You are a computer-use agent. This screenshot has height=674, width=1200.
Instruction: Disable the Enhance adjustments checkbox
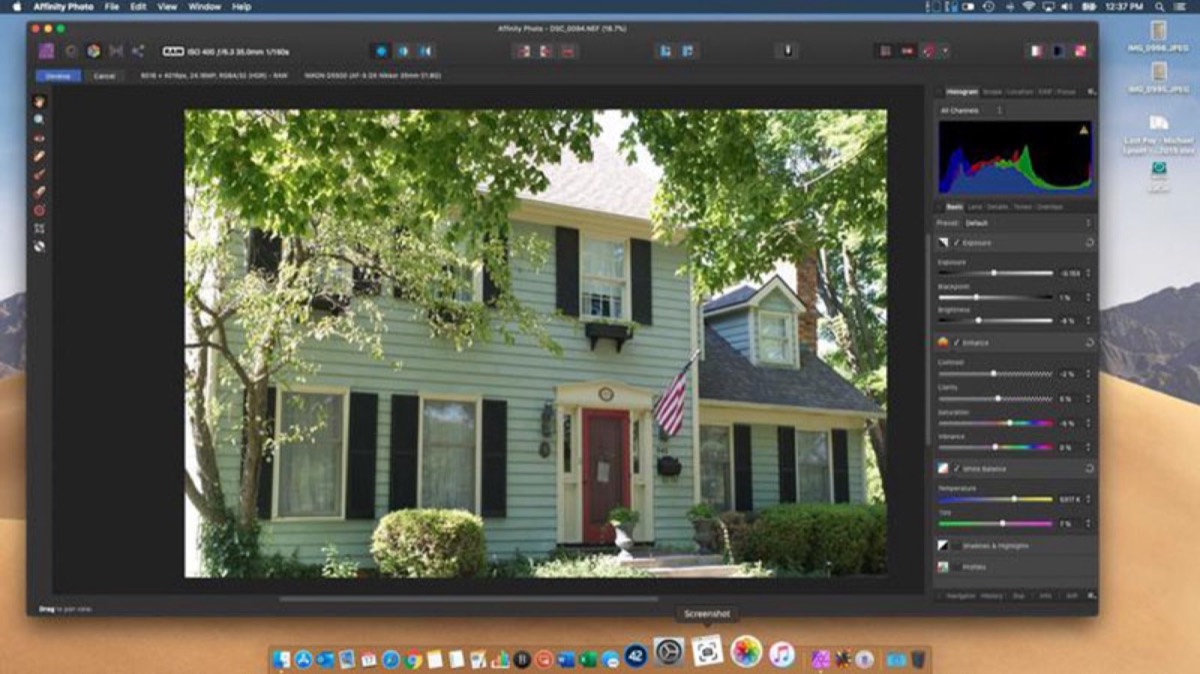(x=956, y=342)
